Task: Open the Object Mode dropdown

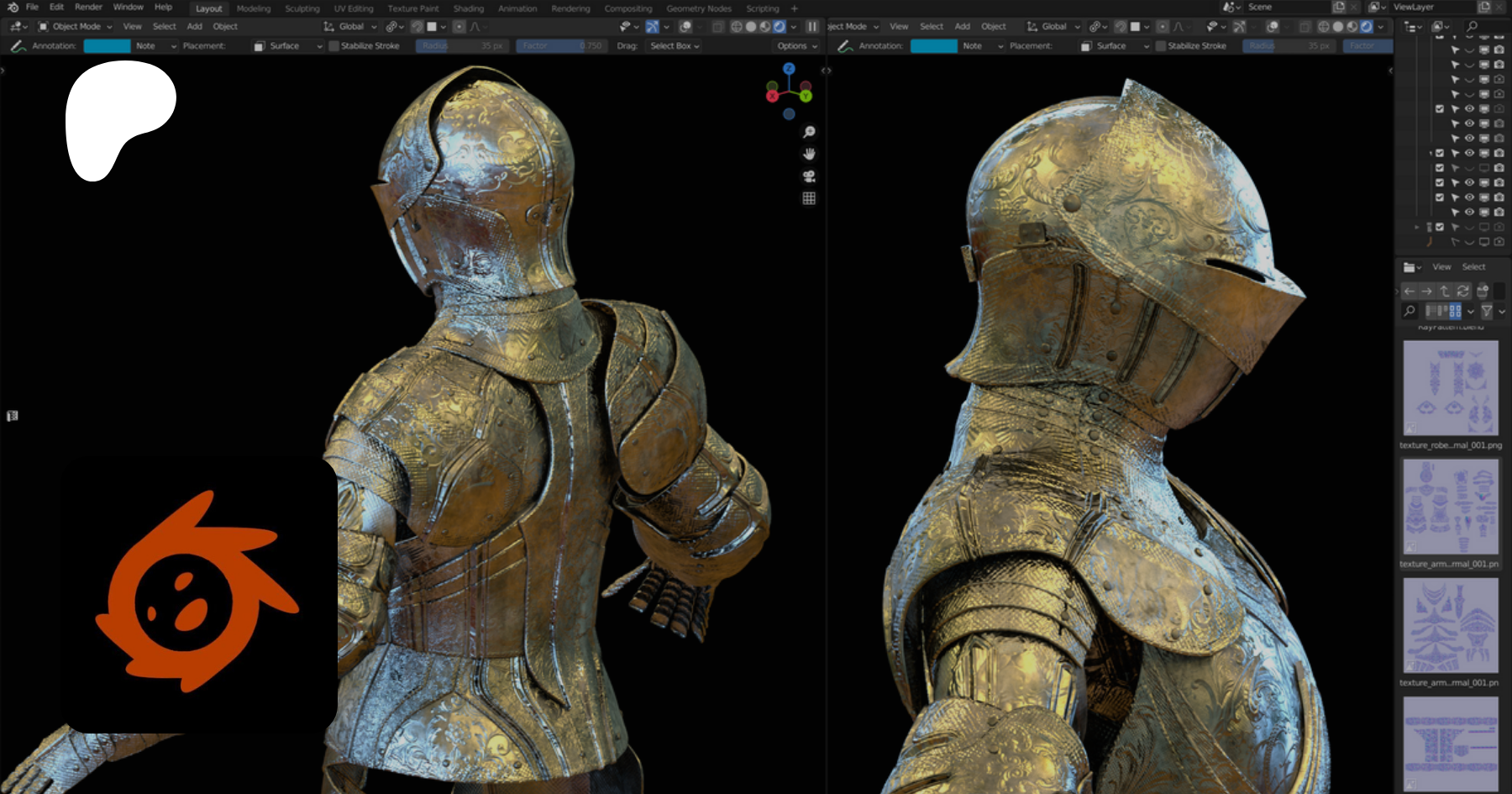Action: 76,27
